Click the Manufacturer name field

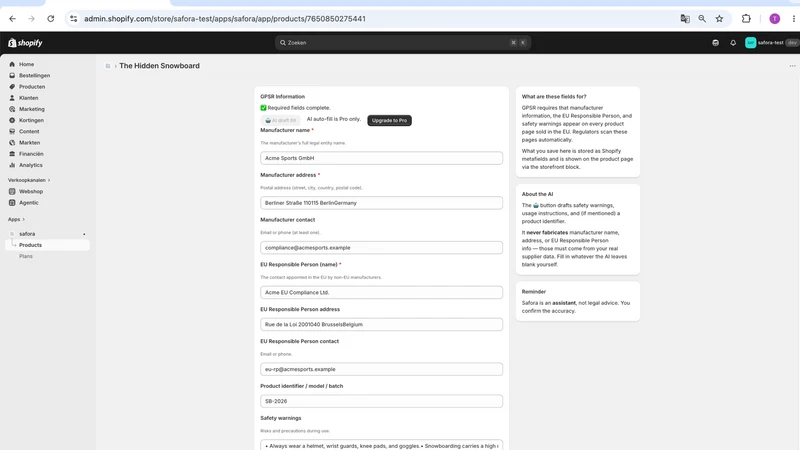(x=381, y=158)
